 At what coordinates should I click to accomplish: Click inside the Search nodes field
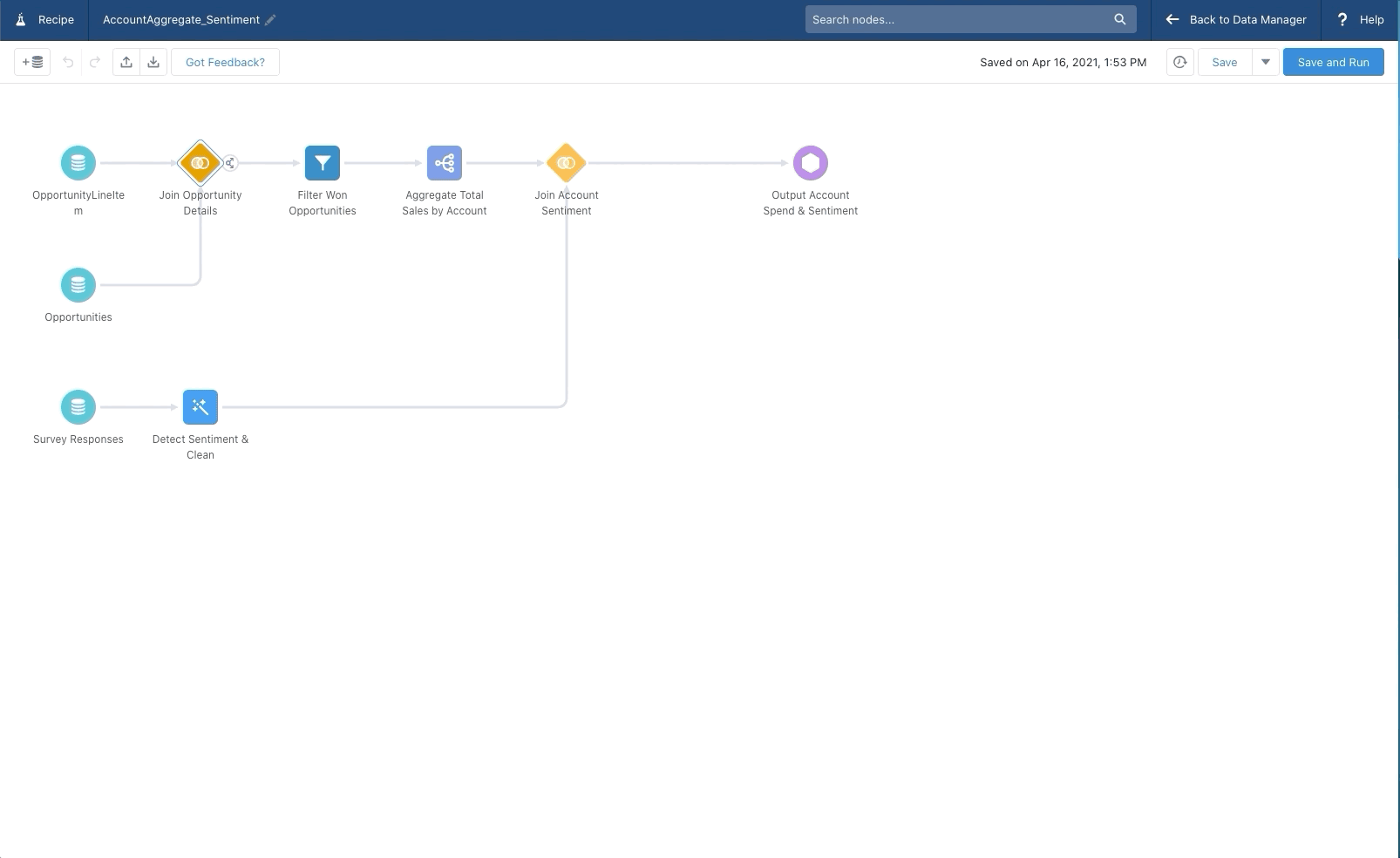point(959,18)
